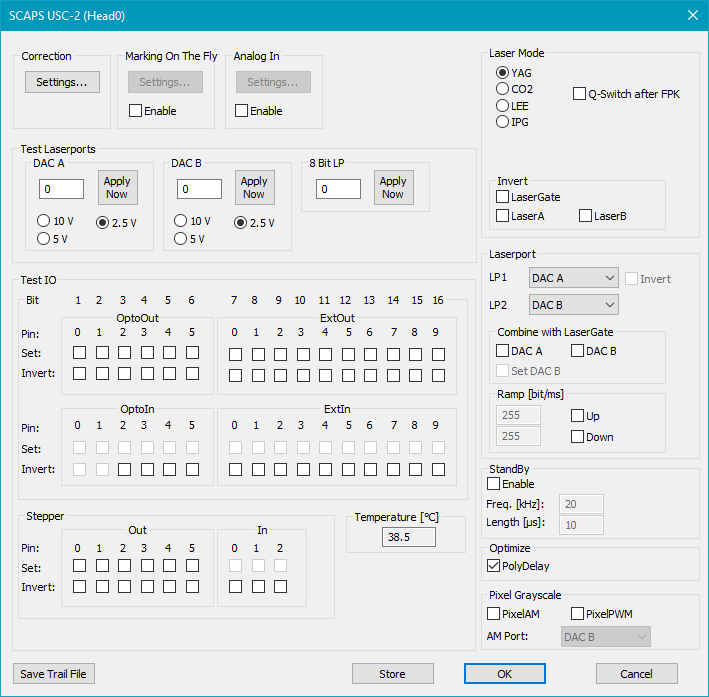Check PixelPWM grayscale option
The height and width of the screenshot is (697, 709).
578,614
